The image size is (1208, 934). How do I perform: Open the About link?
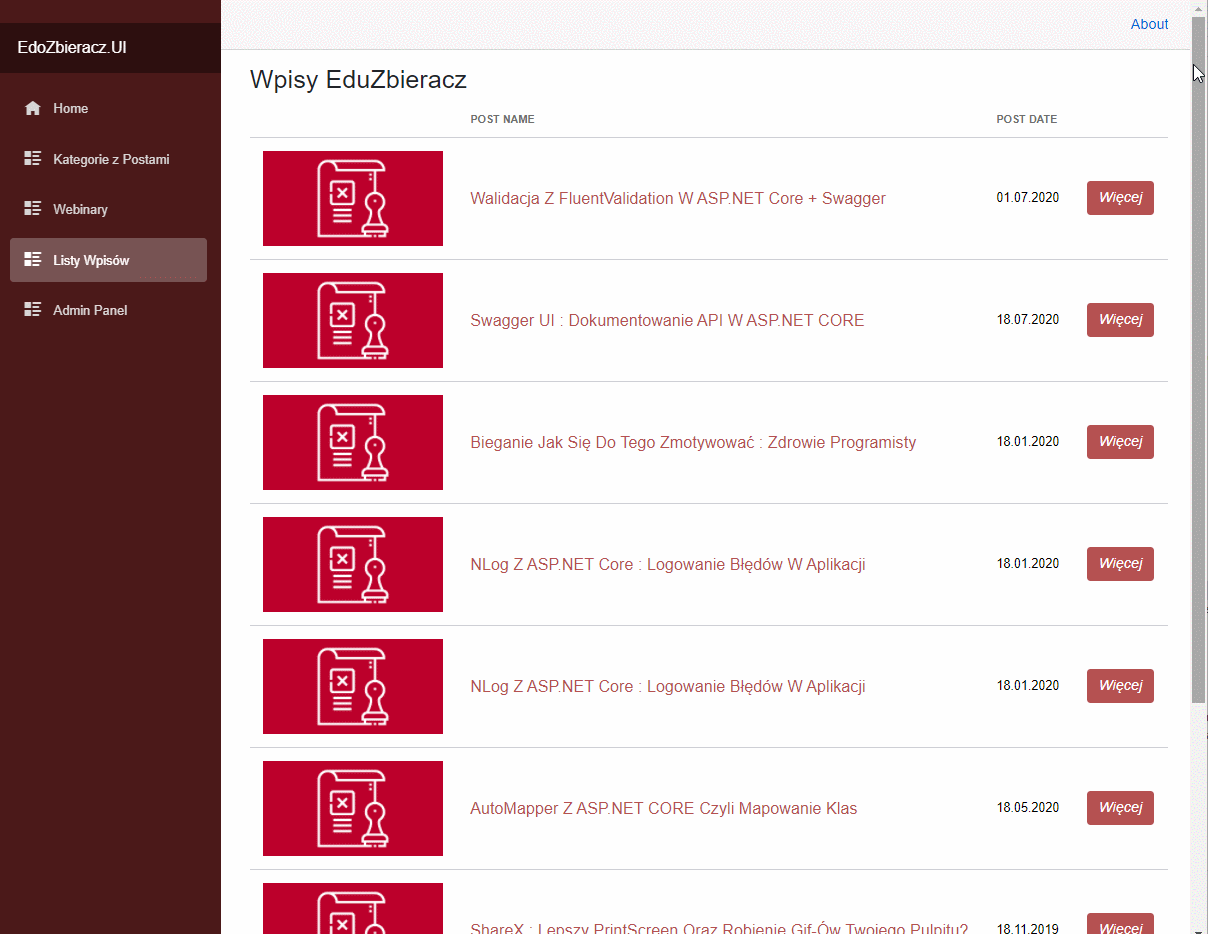[1149, 24]
